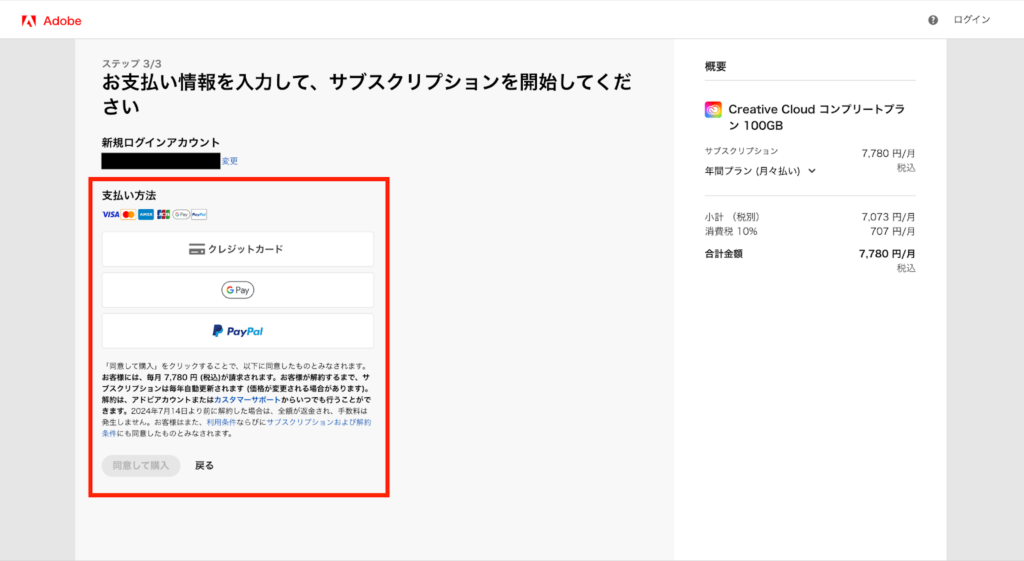
Task: Click the 7,073 円/月 subtotal value
Action: [x=888, y=217]
